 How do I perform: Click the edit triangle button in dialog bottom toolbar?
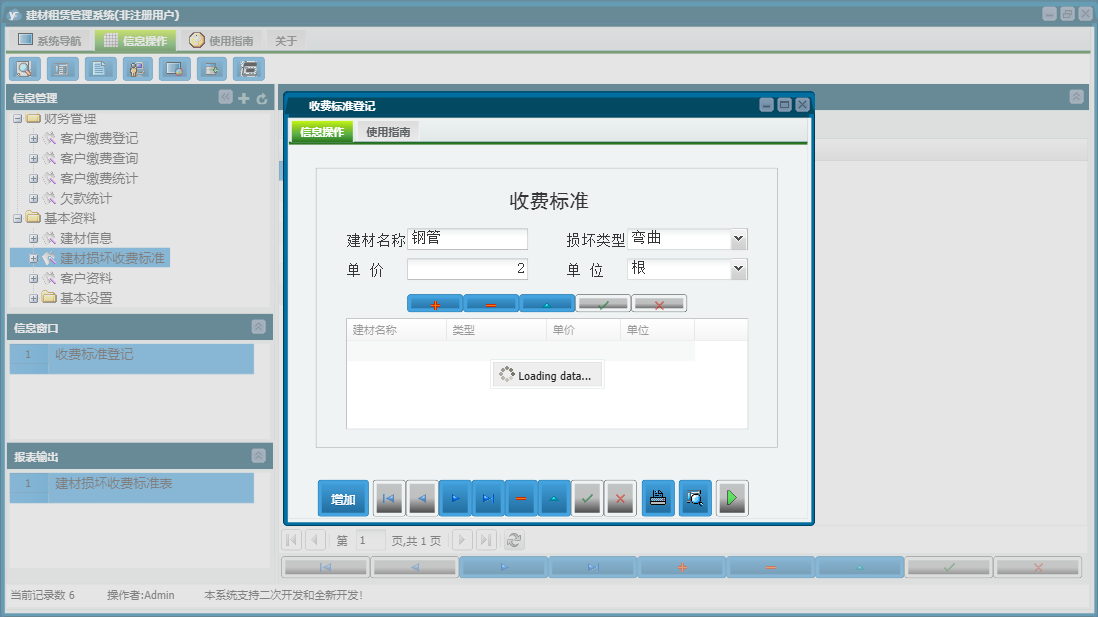pyautogui.click(x=554, y=498)
